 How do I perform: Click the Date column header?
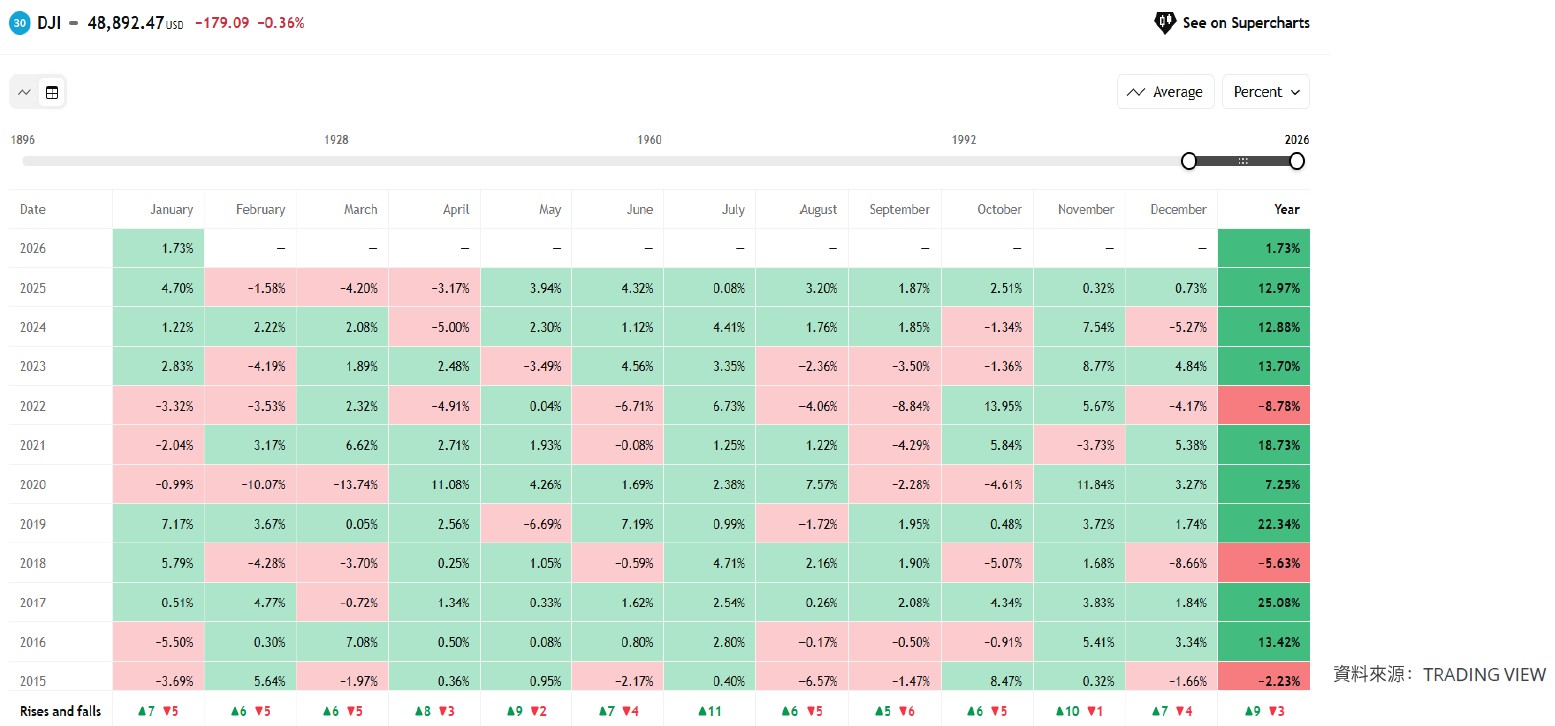pyautogui.click(x=33, y=209)
